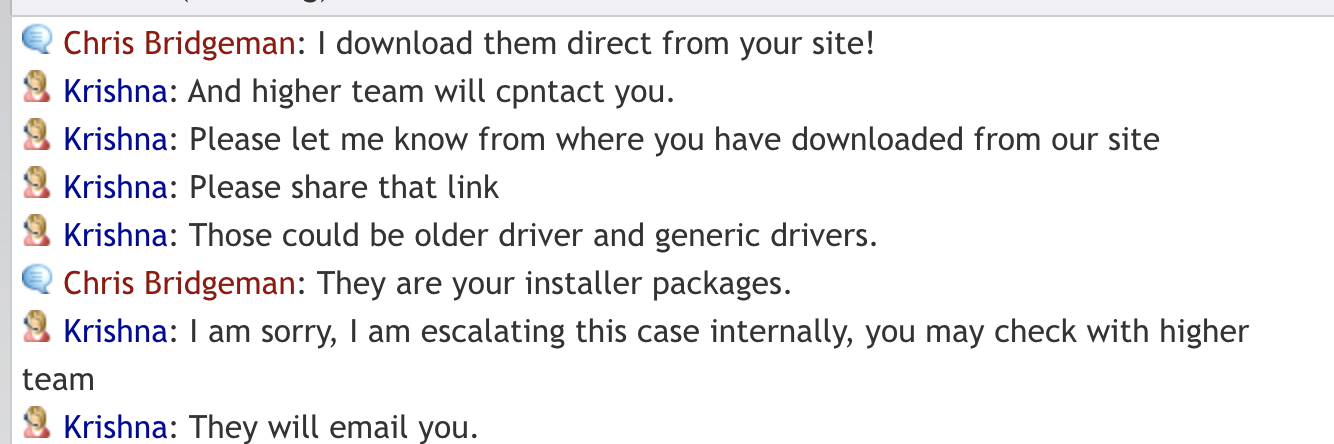Select agent avatar next to "Please let me know" message
This screenshot has height=444, width=1334.
(36, 137)
